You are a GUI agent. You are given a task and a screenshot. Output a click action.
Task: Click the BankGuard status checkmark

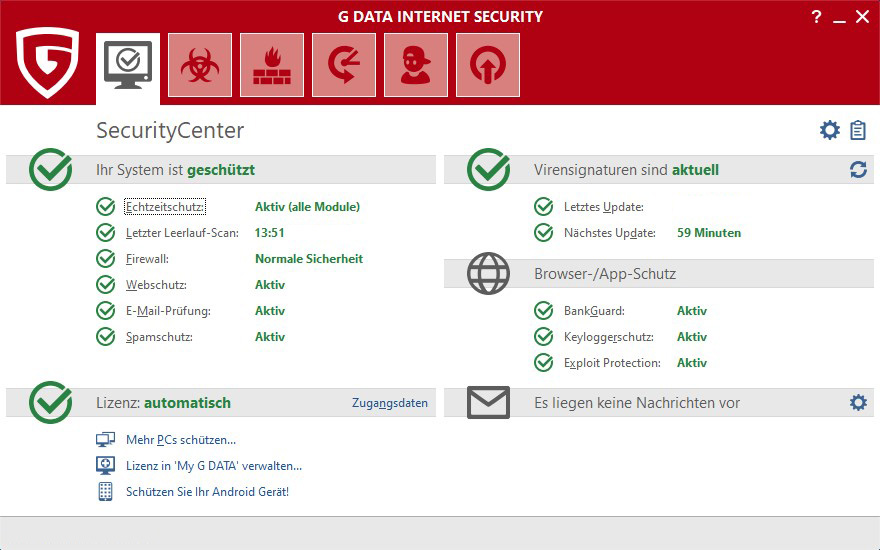pos(544,311)
